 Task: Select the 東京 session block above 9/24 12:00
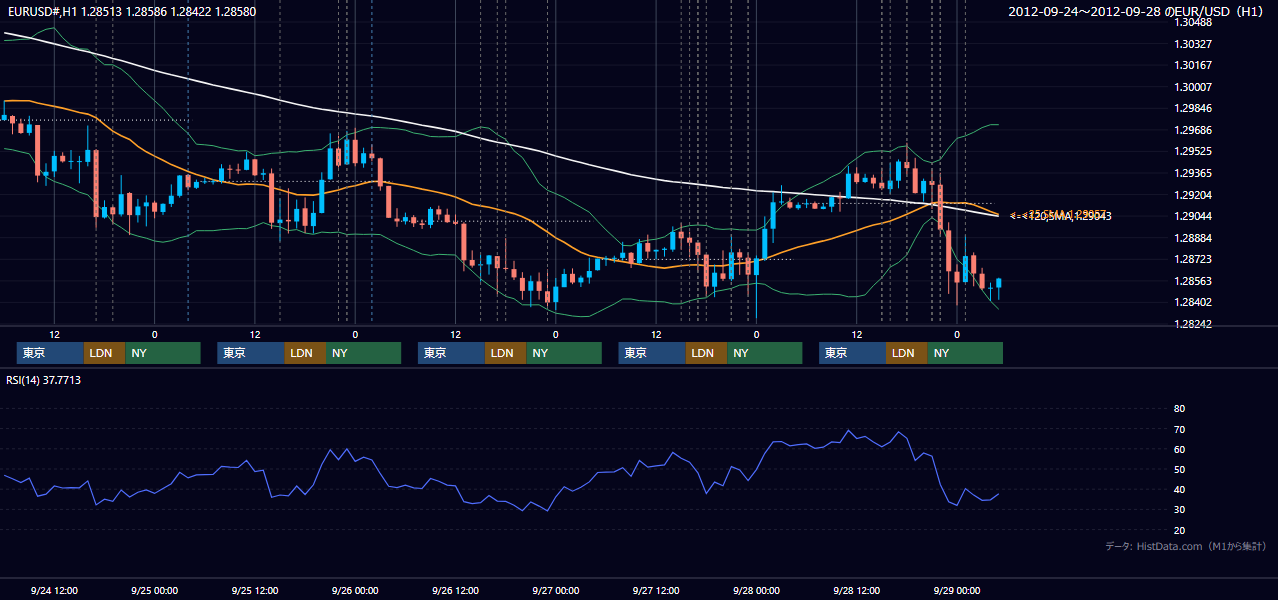tap(50, 353)
